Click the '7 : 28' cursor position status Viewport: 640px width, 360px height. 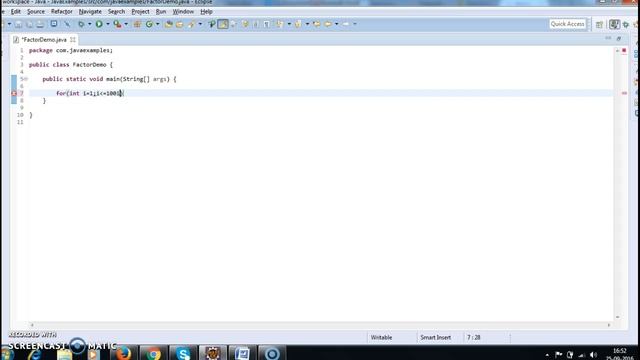(473, 338)
